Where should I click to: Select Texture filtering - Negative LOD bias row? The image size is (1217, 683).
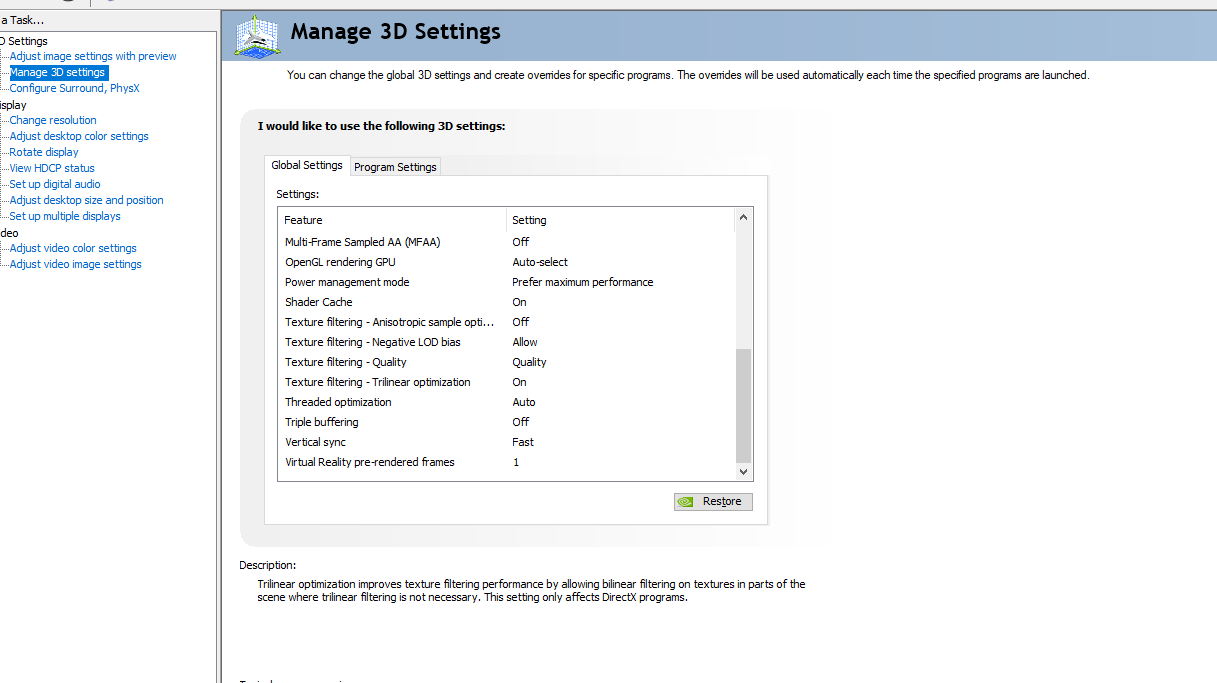[506, 342]
